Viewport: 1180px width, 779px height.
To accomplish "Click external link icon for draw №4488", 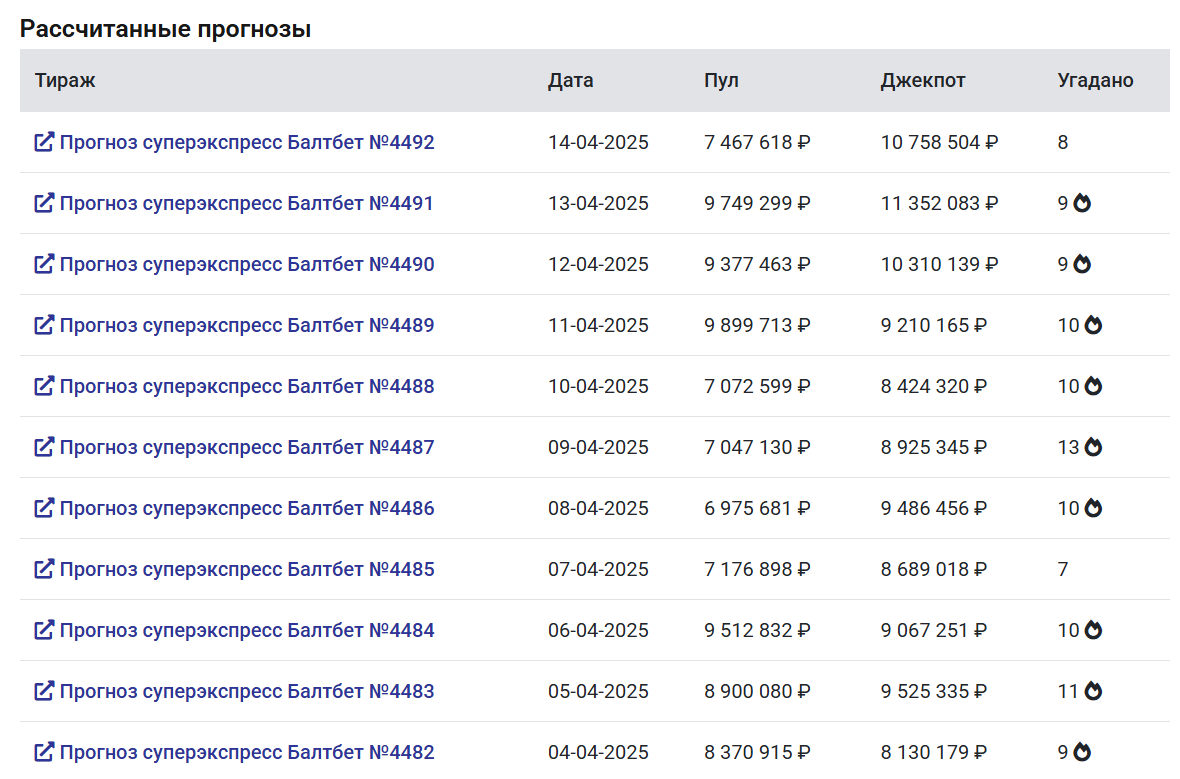I will pyautogui.click(x=44, y=386).
